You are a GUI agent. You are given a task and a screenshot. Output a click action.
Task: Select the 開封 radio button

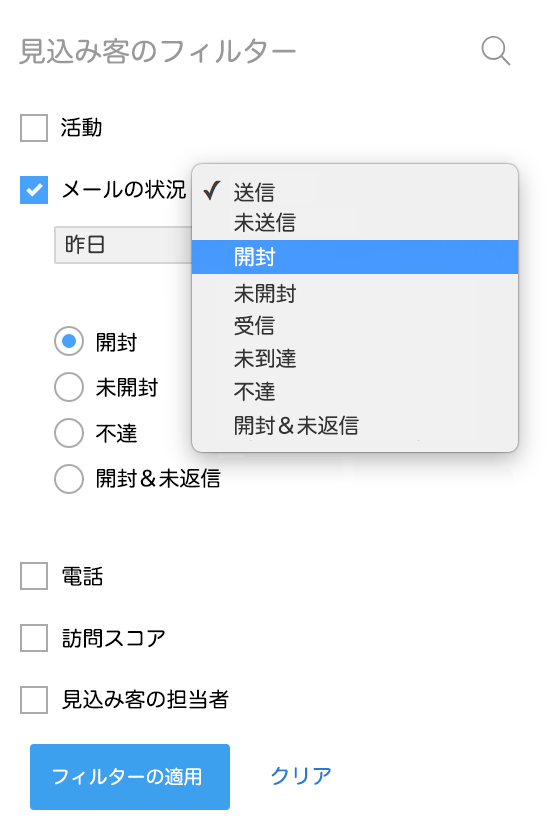pyautogui.click(x=69, y=341)
